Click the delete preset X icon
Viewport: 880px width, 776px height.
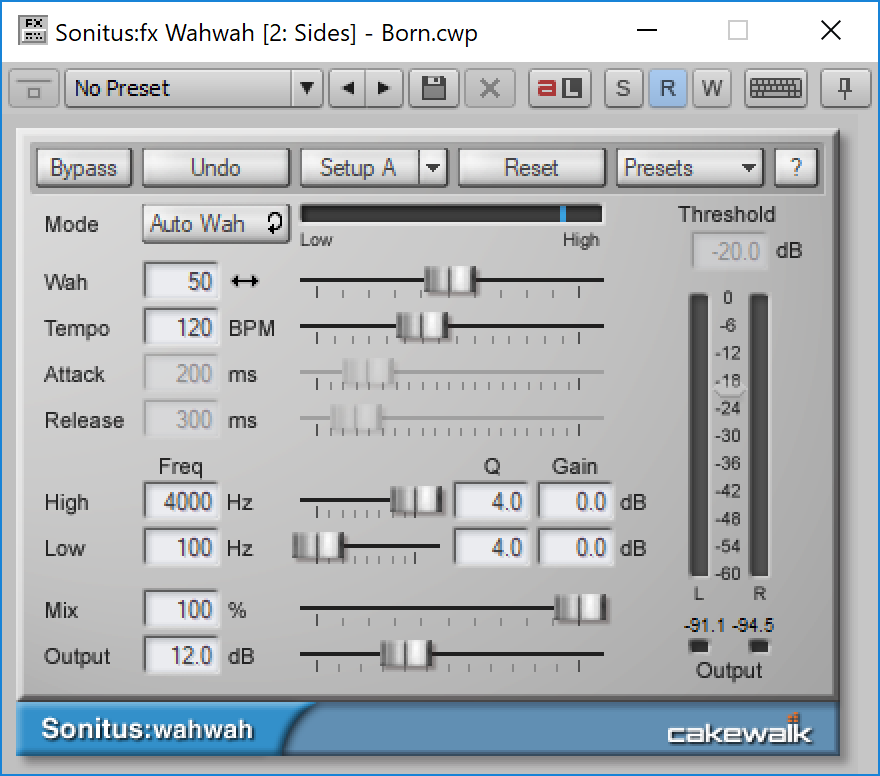point(489,88)
